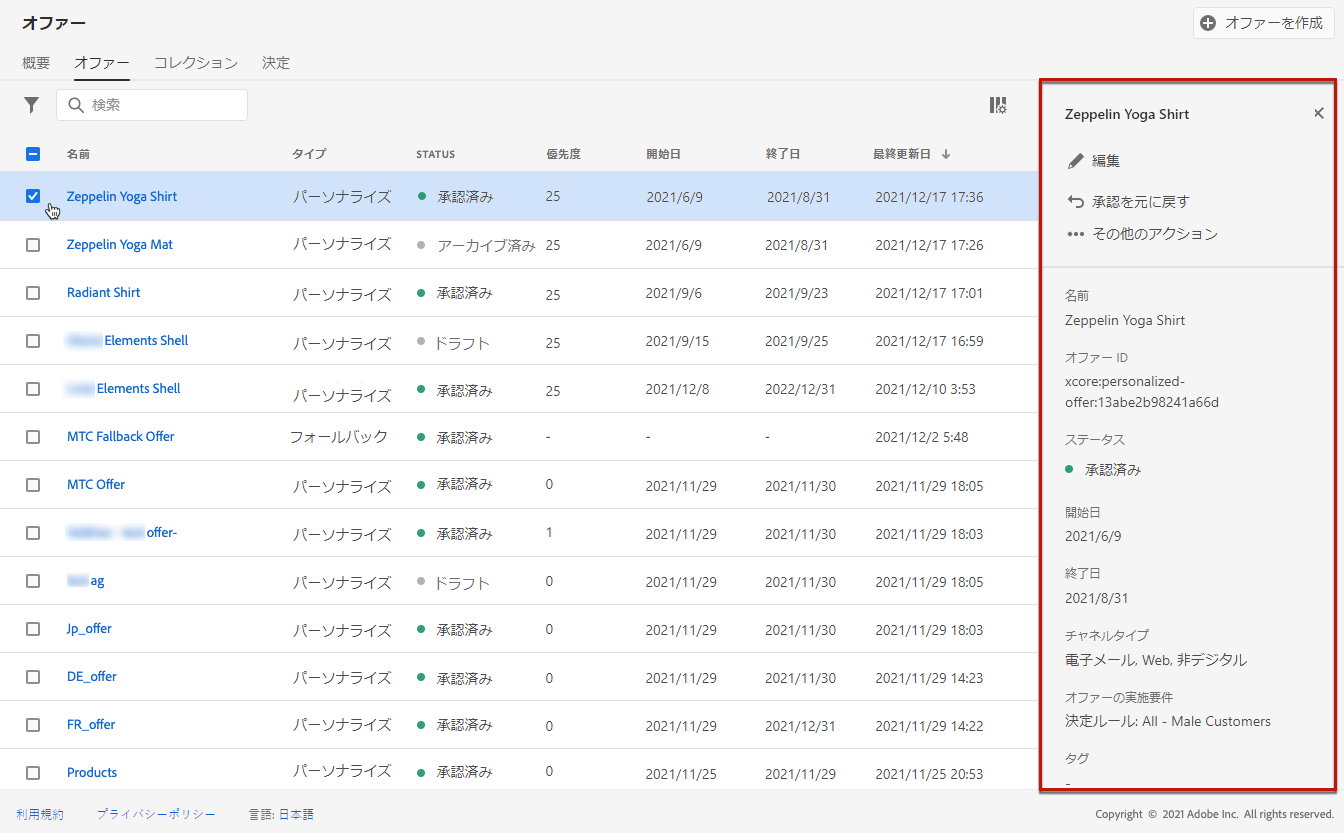Image resolution: width=1344 pixels, height=833 pixels.
Task: Click the プライバシーポリシー footer link
Action: [156, 815]
